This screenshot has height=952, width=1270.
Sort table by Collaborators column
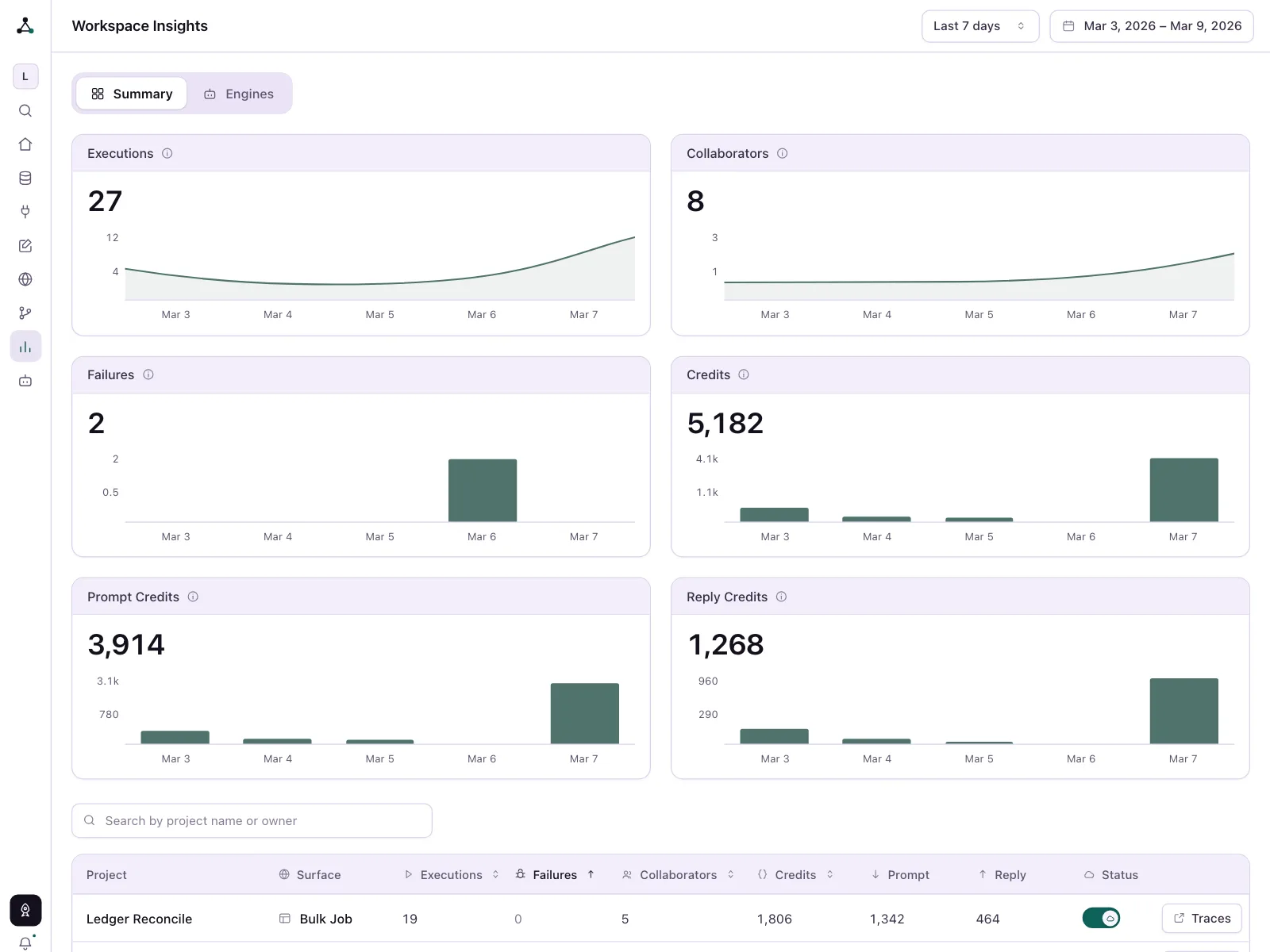coord(678,874)
